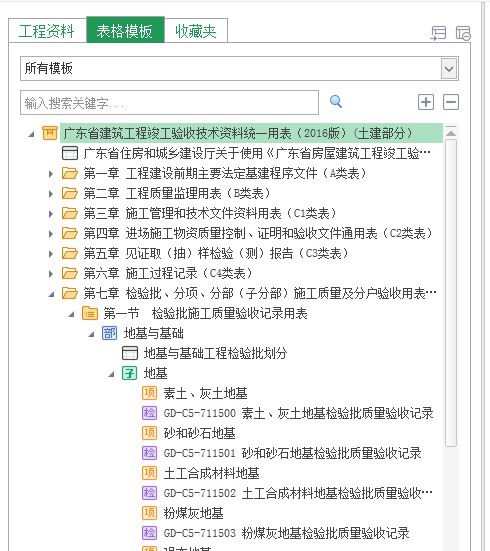
Task: Click 项 icon of 土工合成材料地基
Action: (x=149, y=473)
